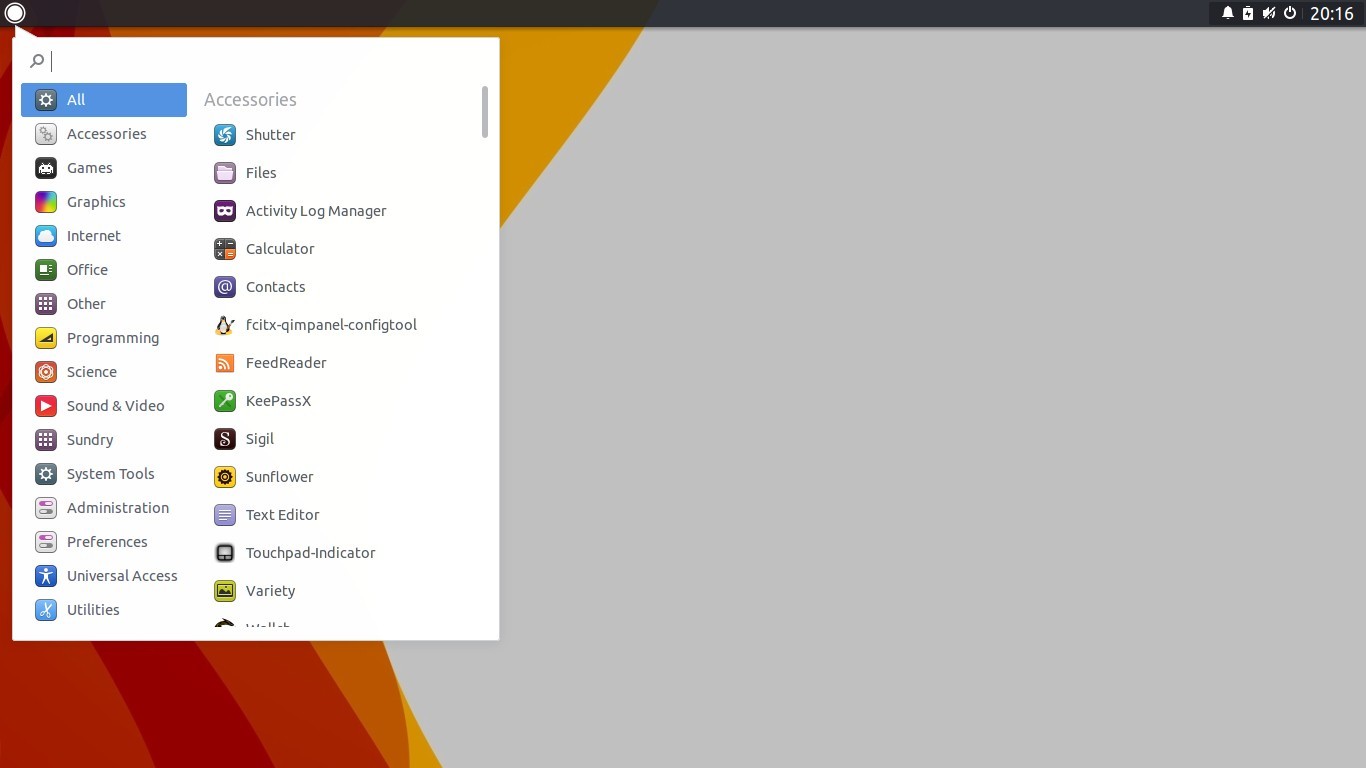1366x768 pixels.
Task: Open Activity Log Manager icon
Action: click(x=225, y=211)
